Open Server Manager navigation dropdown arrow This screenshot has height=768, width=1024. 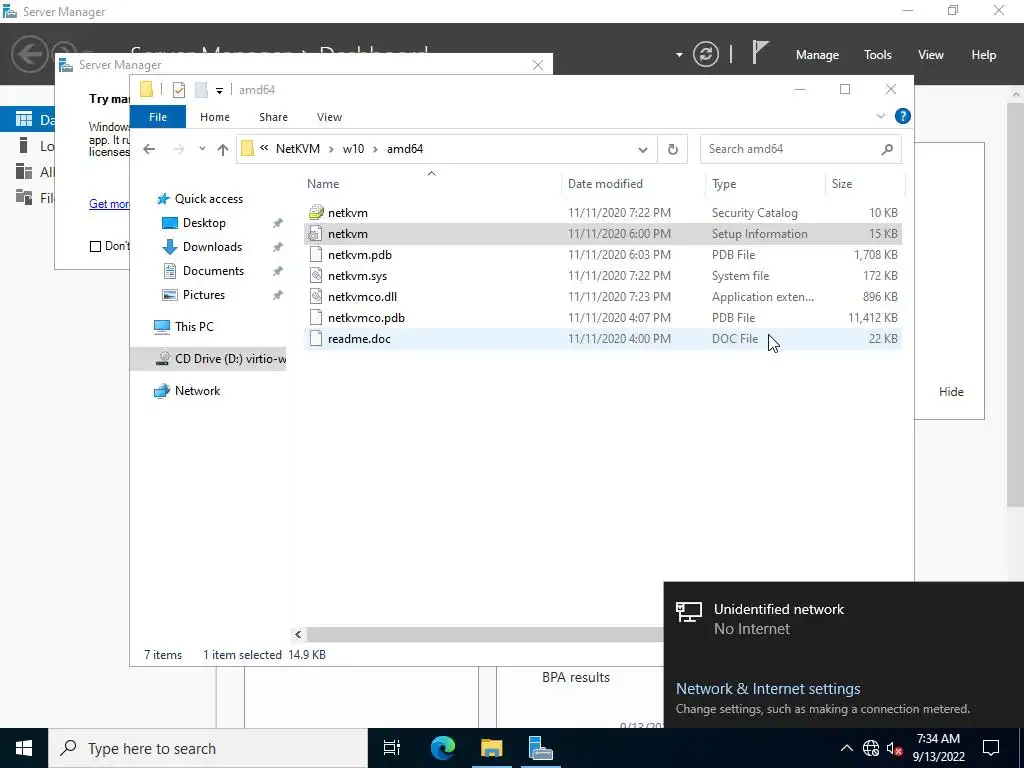pyautogui.click(x=679, y=55)
